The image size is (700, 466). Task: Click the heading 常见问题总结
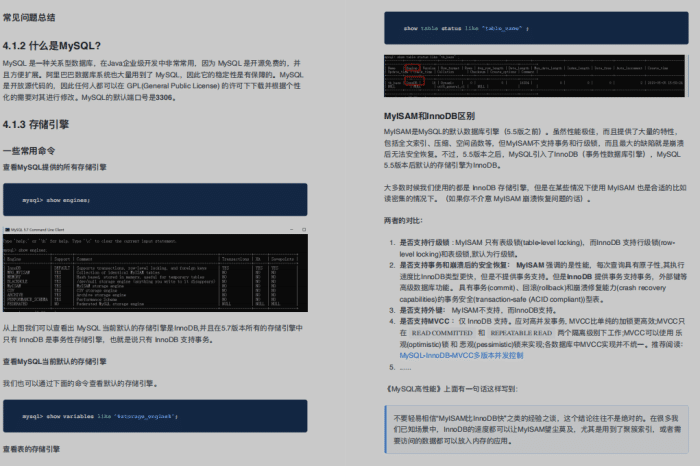[x=29, y=18]
